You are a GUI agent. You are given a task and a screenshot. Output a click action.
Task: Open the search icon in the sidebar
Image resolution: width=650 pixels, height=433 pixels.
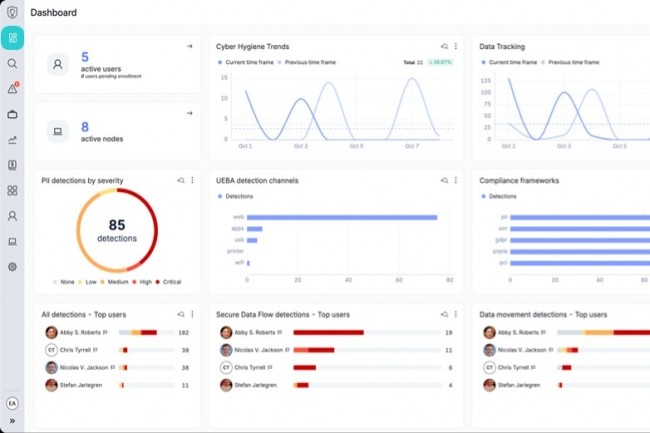12,63
